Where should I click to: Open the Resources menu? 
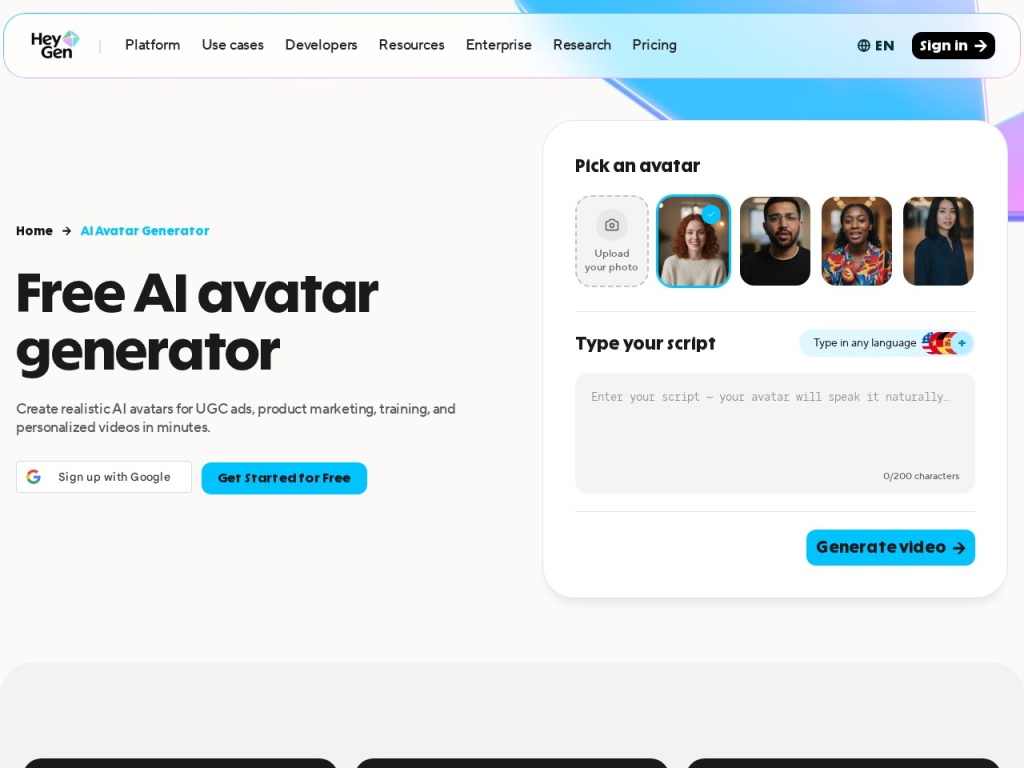pyautogui.click(x=411, y=45)
